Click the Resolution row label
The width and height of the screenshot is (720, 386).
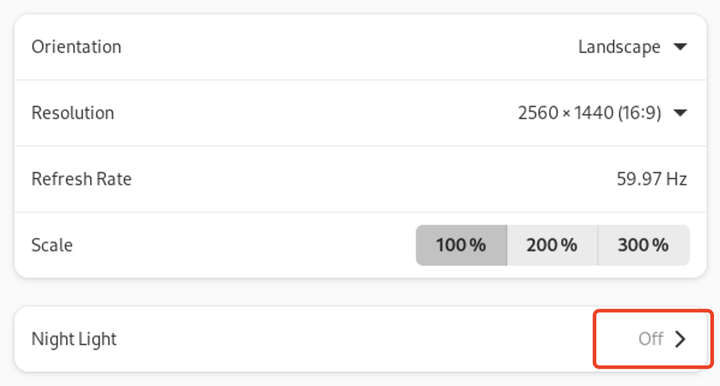pyautogui.click(x=73, y=113)
